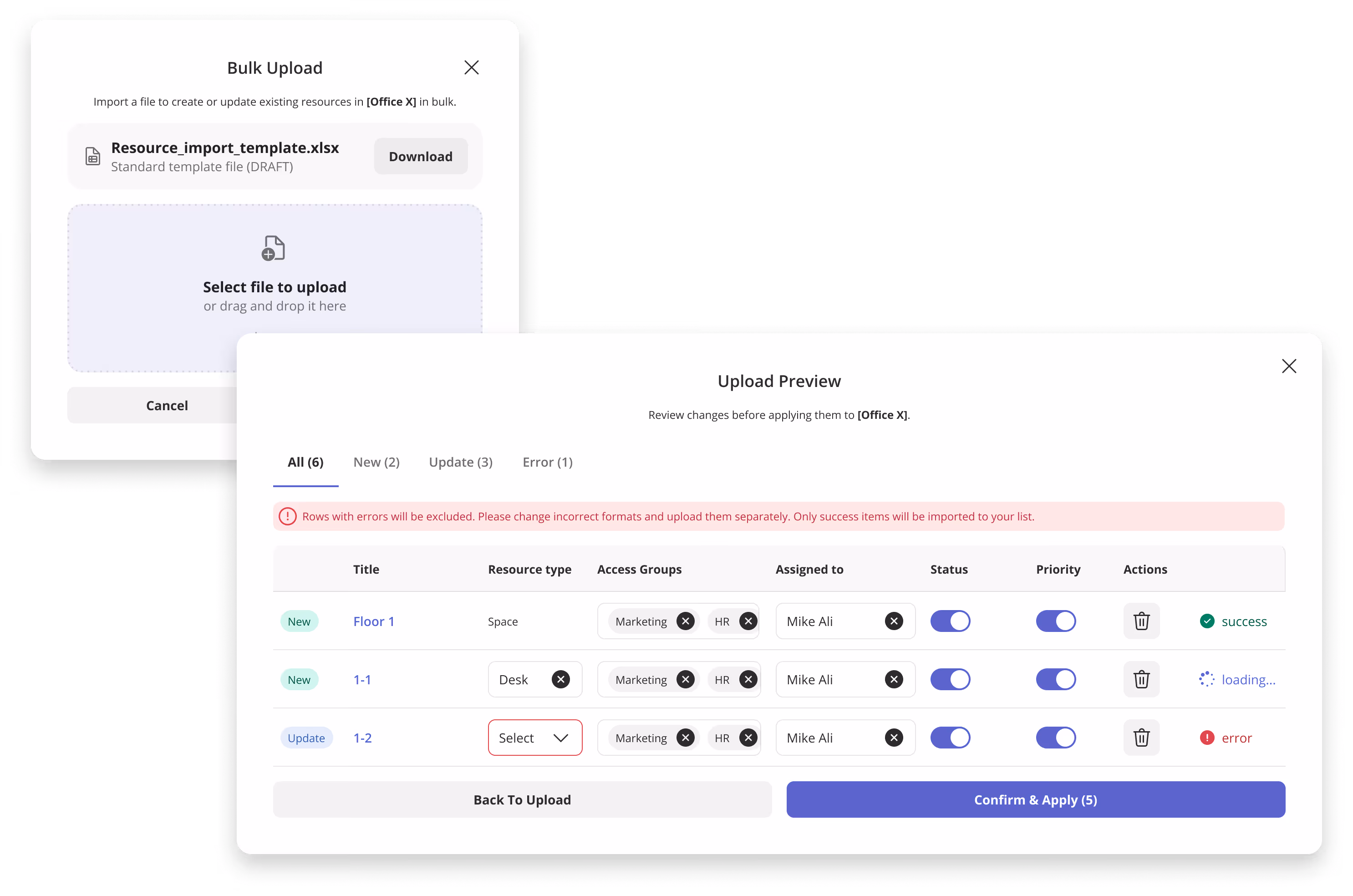Image resolution: width=1353 pixels, height=896 pixels.
Task: Switch to the All (6) tab
Action: [x=305, y=462]
